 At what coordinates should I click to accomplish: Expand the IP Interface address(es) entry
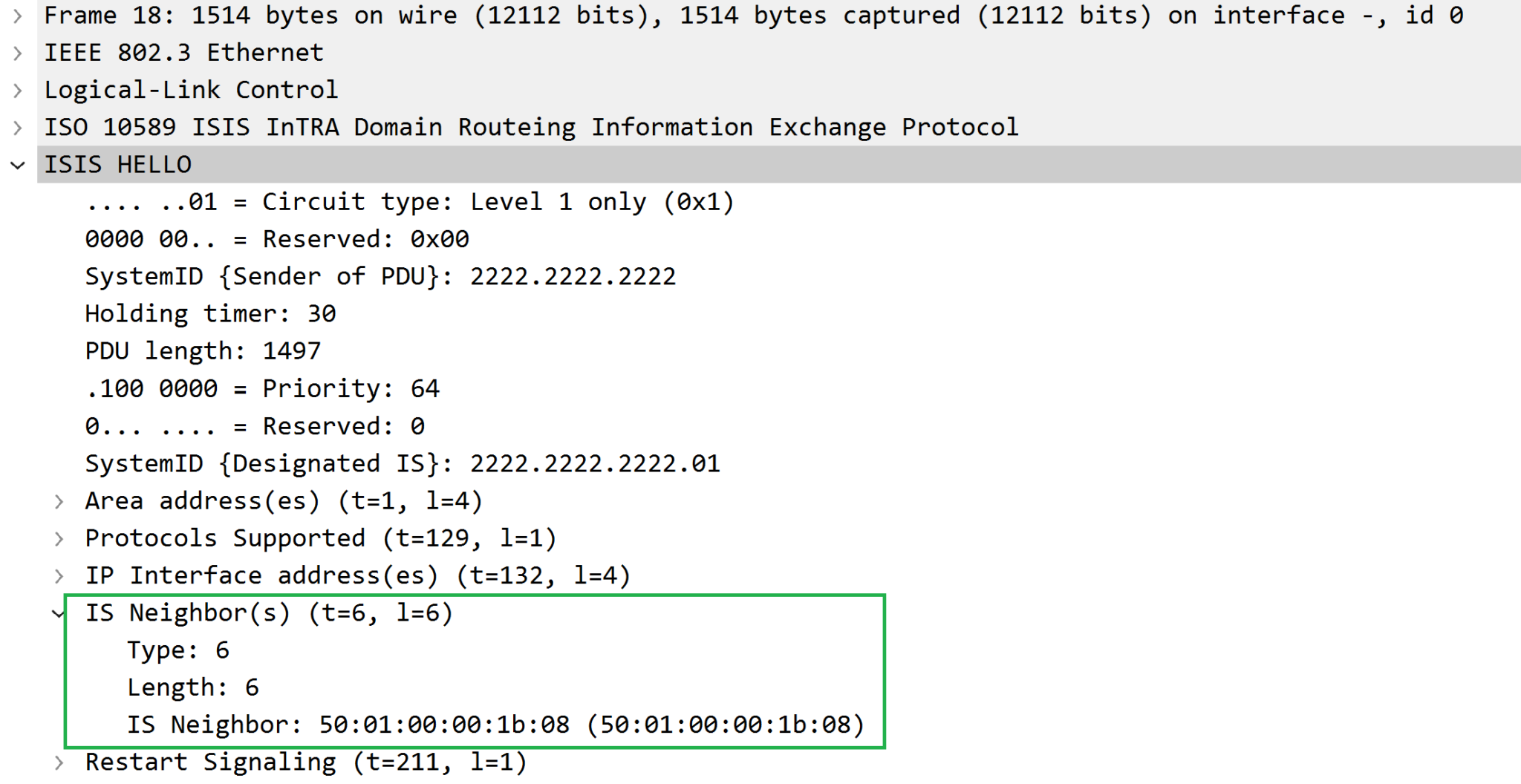(x=59, y=575)
